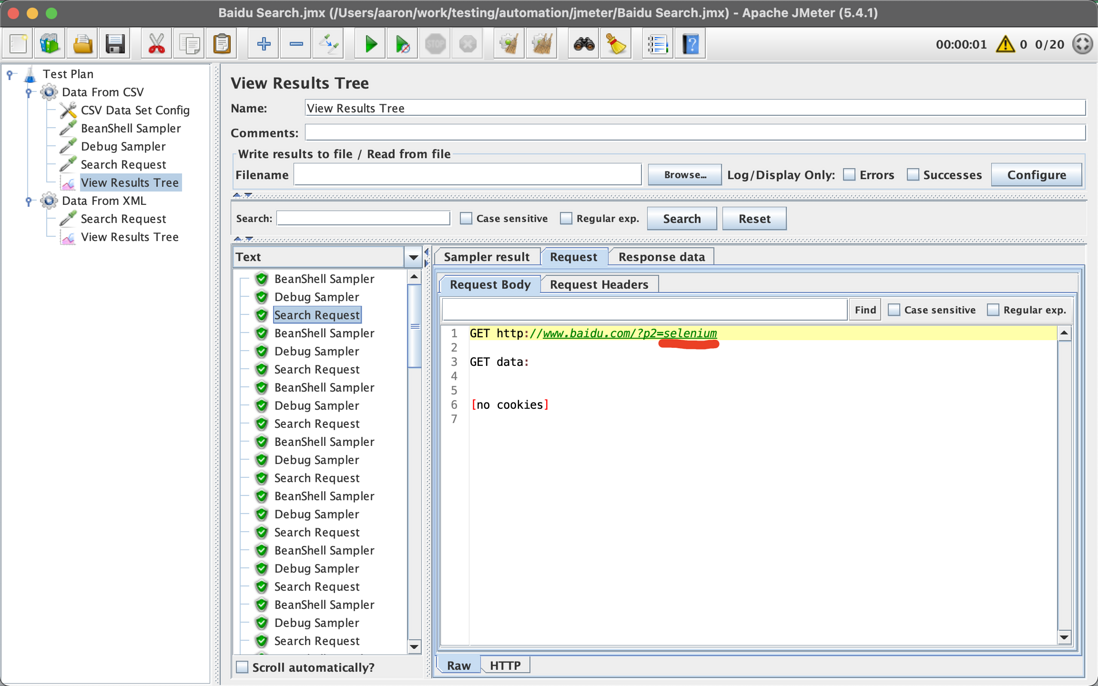Click the Name input field
The height and width of the screenshot is (686, 1098).
point(695,108)
